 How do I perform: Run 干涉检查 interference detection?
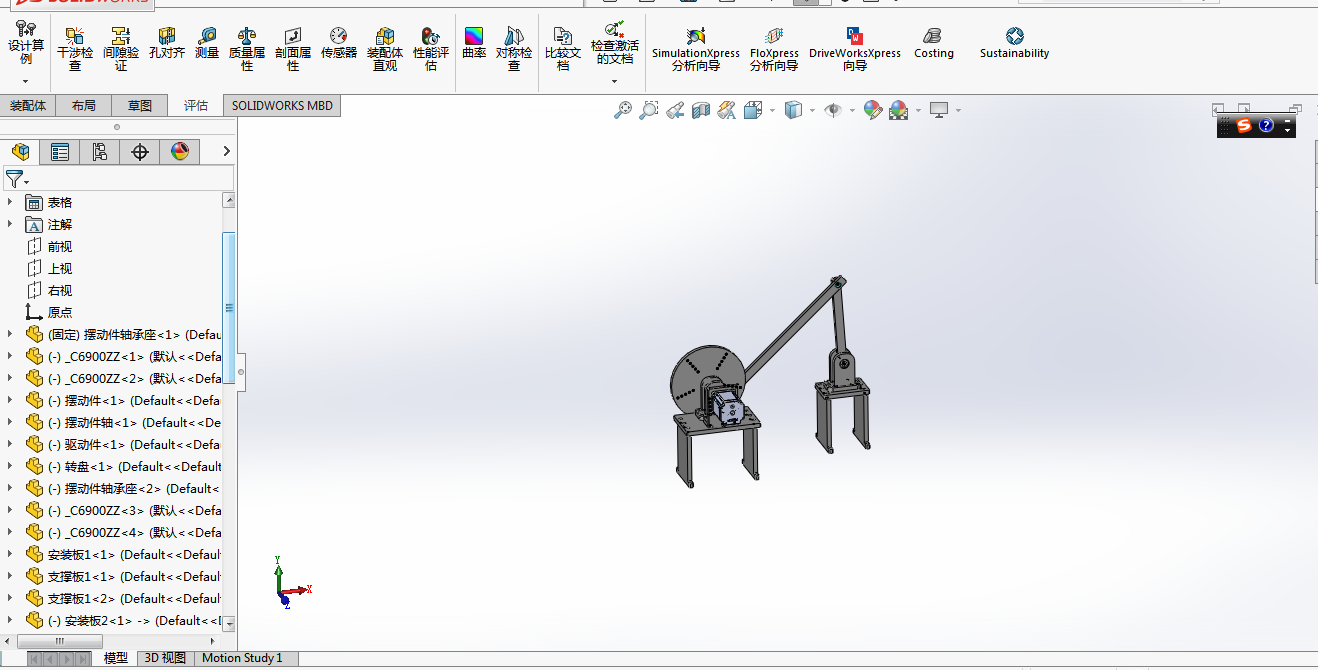pos(75,50)
